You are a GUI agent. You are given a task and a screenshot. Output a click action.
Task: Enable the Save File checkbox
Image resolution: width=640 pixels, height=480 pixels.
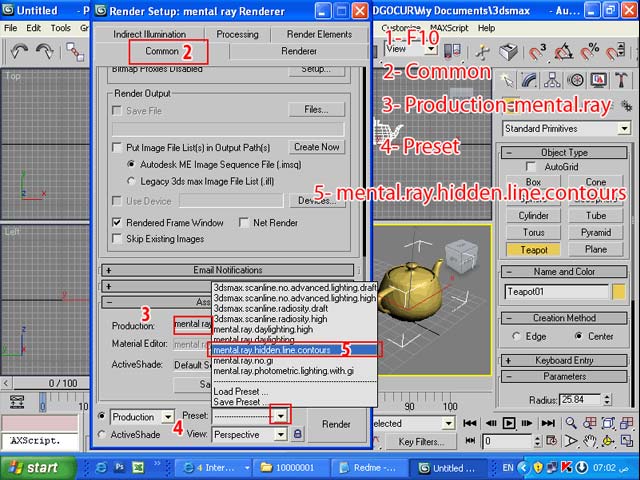coord(117,111)
